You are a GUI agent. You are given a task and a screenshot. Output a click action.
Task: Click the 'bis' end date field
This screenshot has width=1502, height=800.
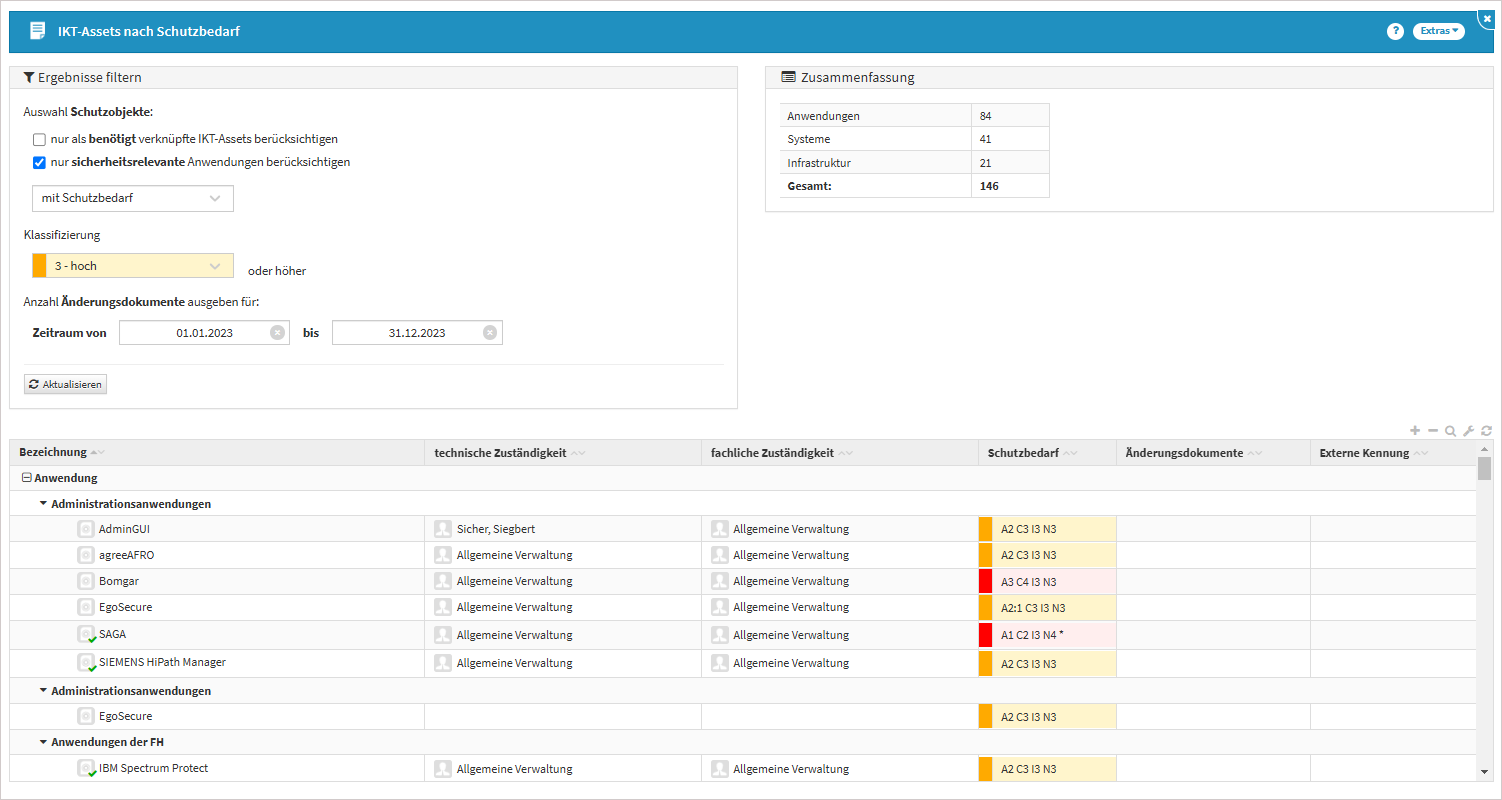(417, 333)
